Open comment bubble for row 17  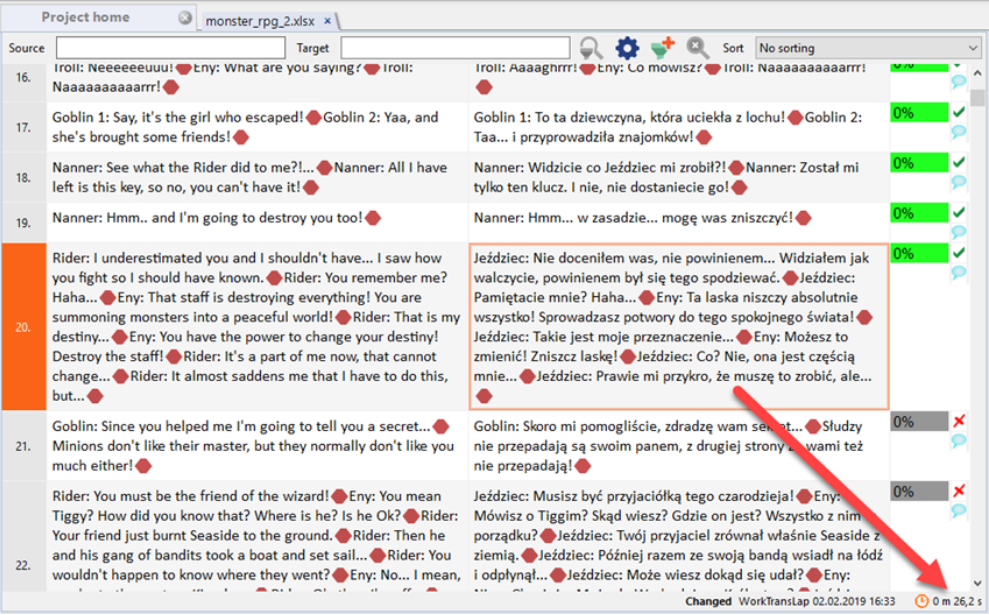click(x=959, y=131)
